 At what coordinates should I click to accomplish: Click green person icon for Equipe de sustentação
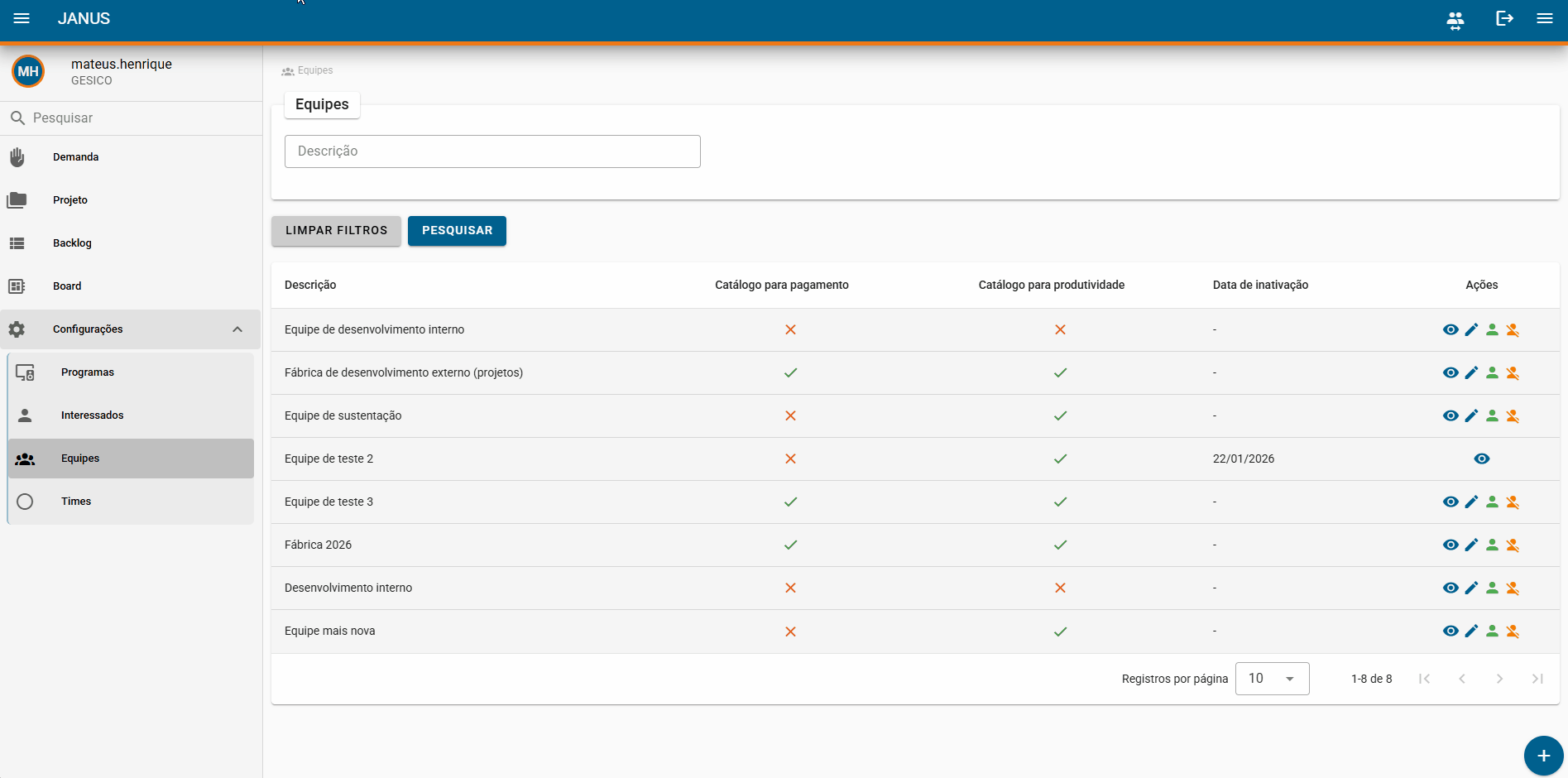click(x=1492, y=415)
